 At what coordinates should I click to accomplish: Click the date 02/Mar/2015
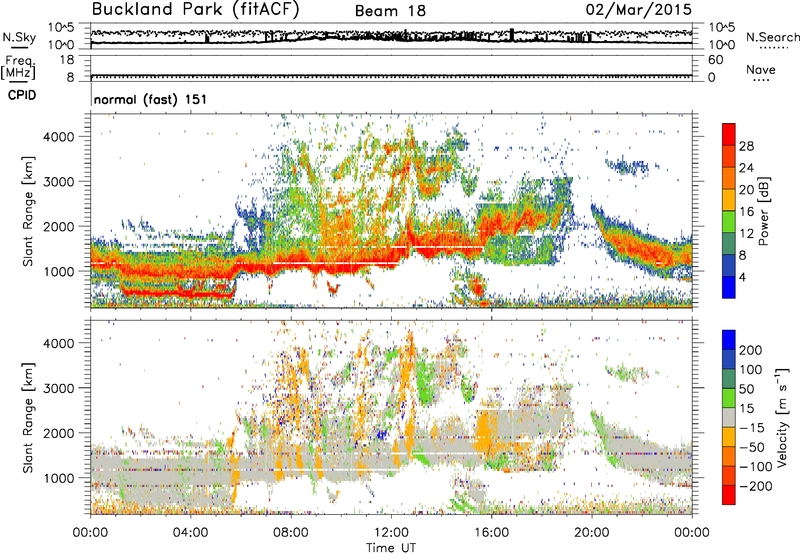tap(639, 10)
